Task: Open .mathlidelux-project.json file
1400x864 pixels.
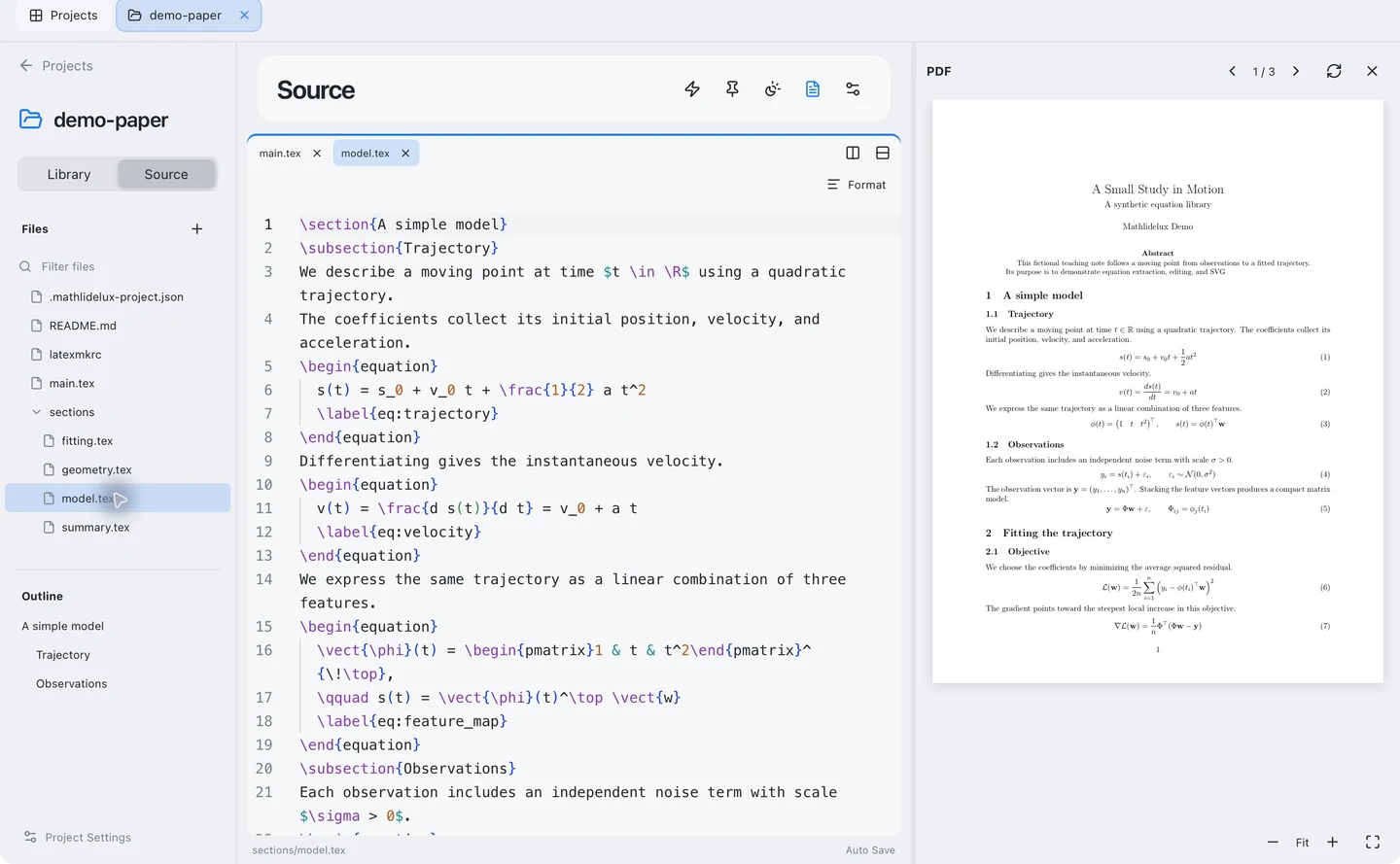Action: tap(117, 297)
